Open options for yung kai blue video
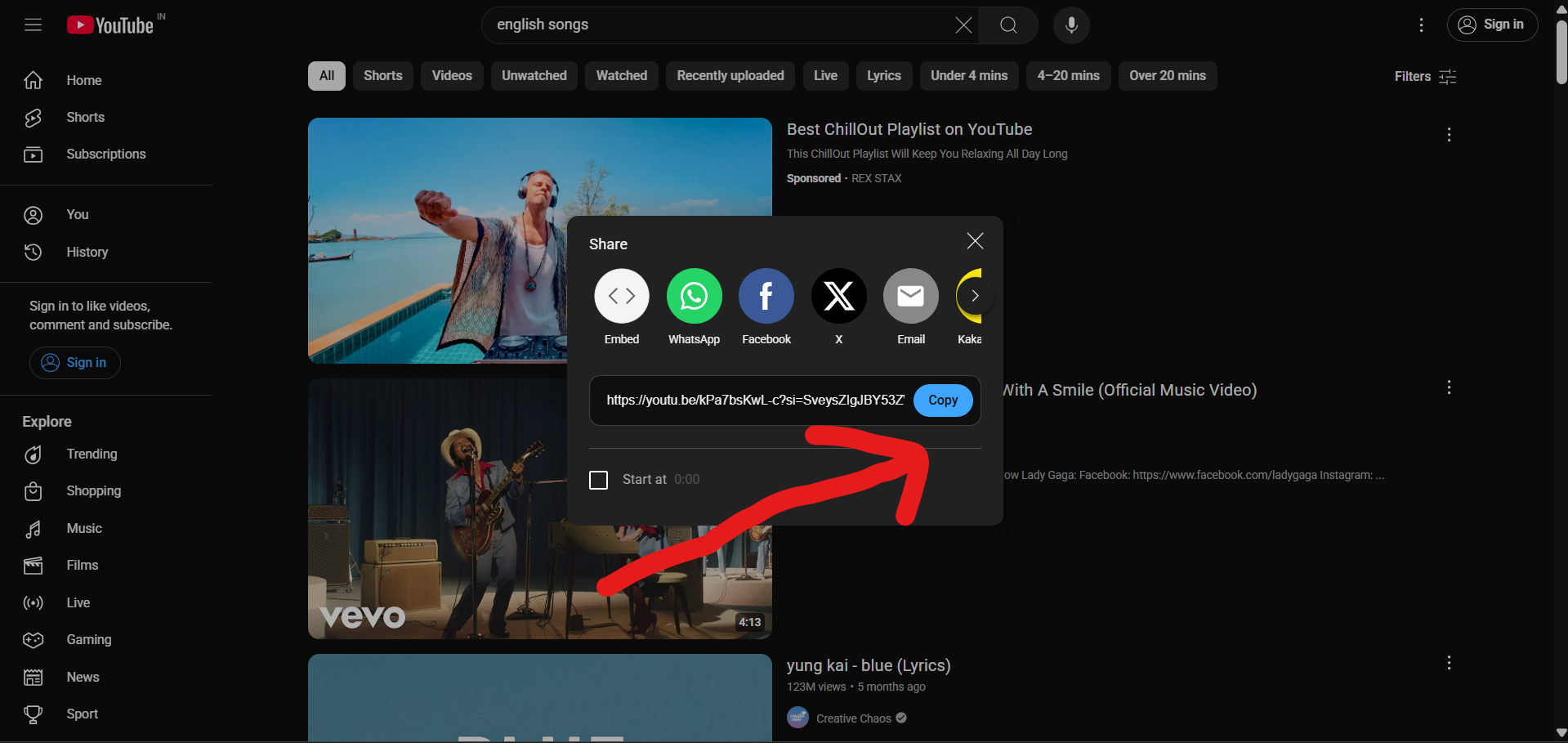This screenshot has height=743, width=1568. 1449,663
